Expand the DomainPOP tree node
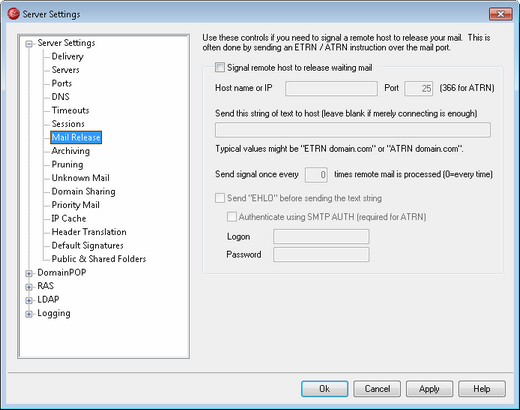This screenshot has height=410, width=520. (x=29, y=273)
